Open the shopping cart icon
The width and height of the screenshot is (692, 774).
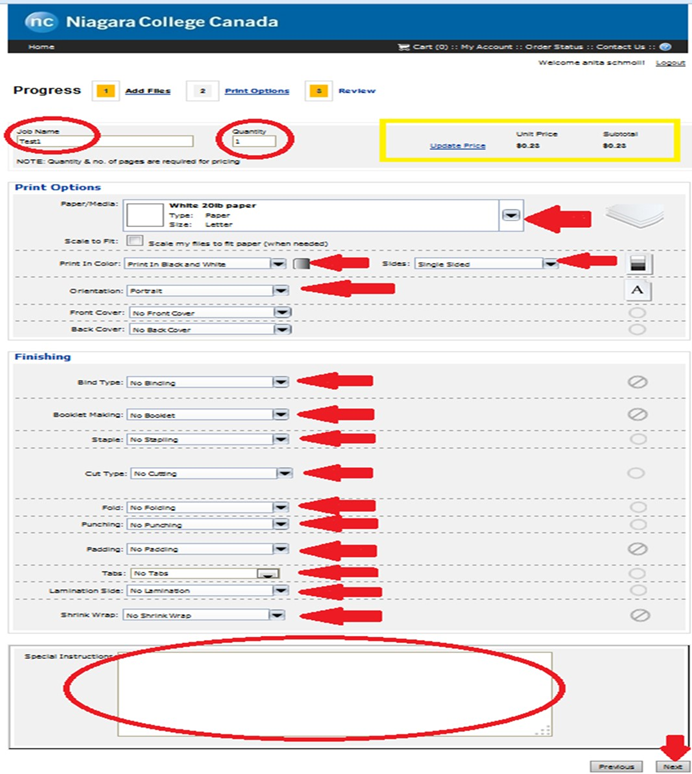(404, 47)
